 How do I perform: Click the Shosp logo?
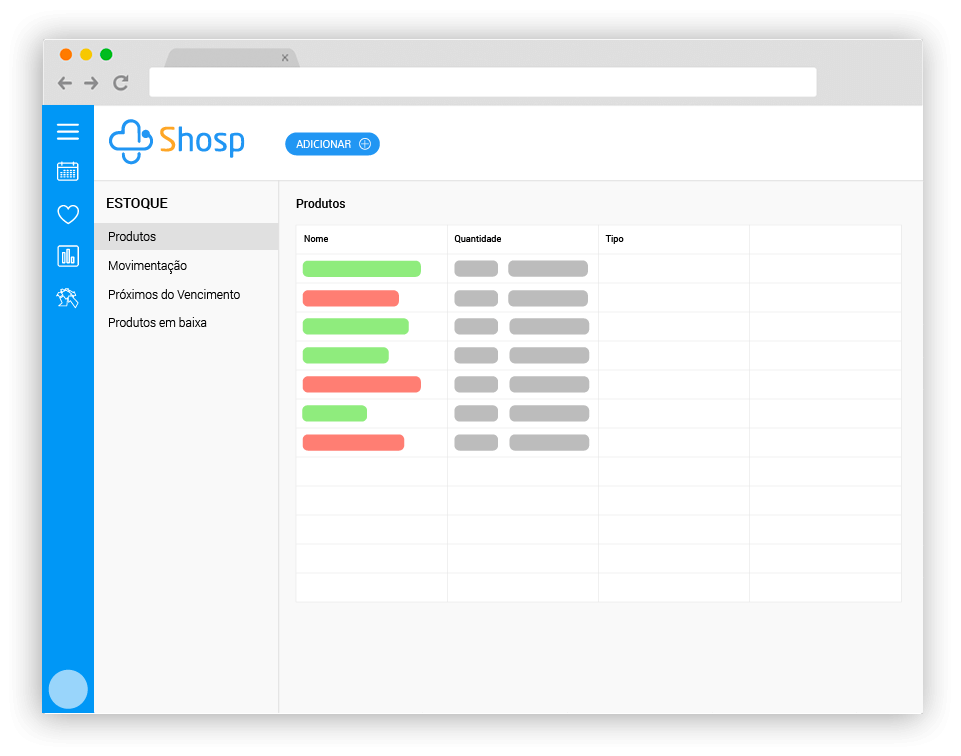click(x=177, y=142)
